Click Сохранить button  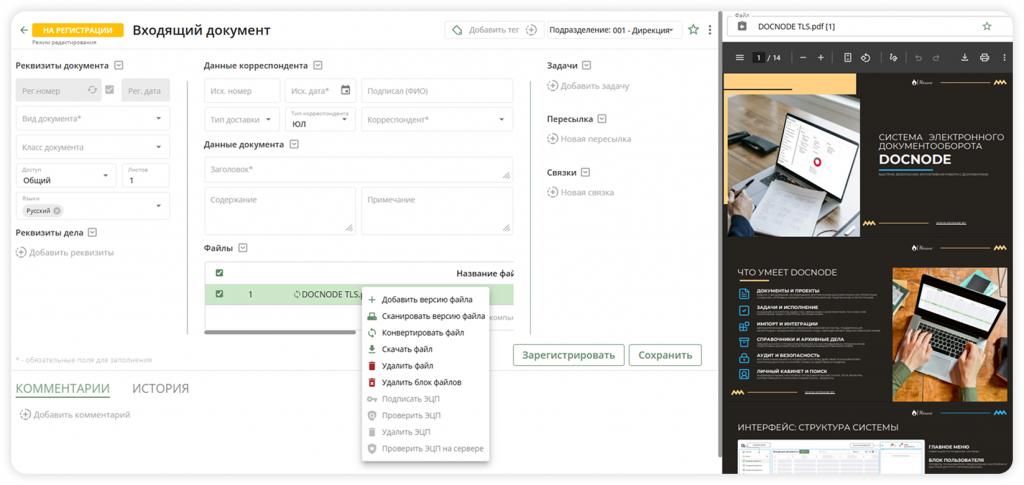tap(665, 355)
